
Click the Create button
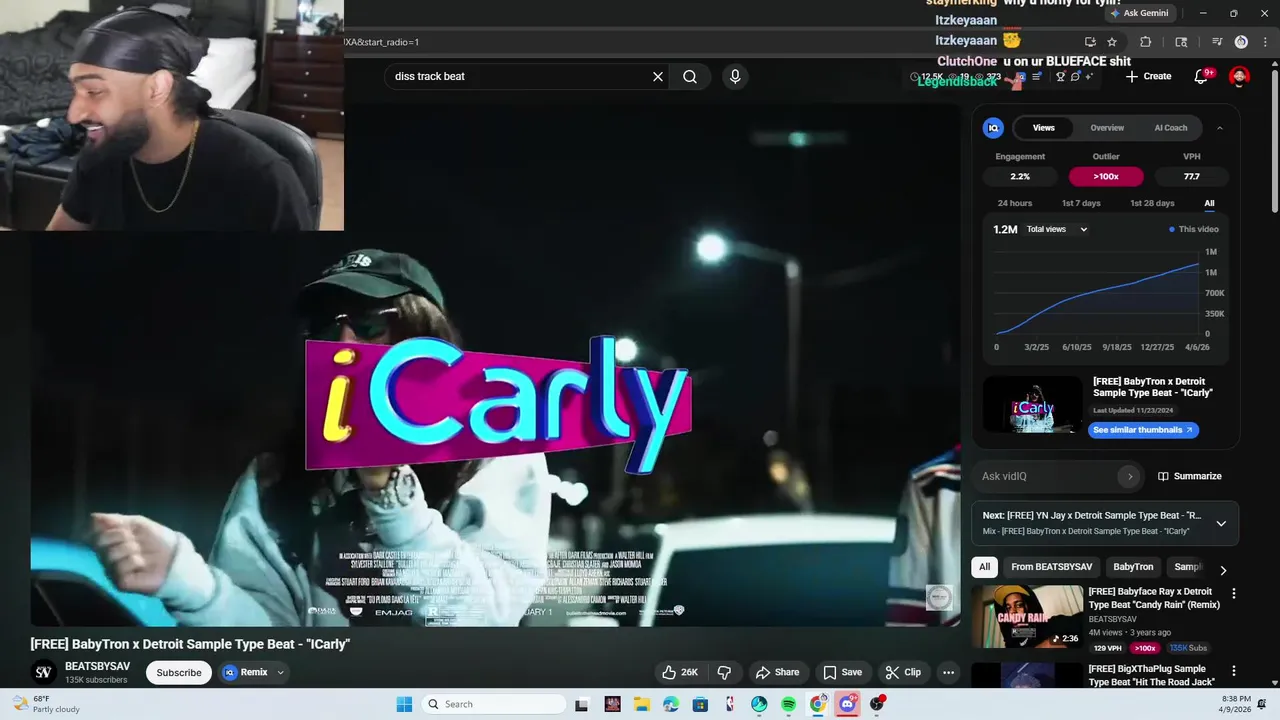[1148, 76]
